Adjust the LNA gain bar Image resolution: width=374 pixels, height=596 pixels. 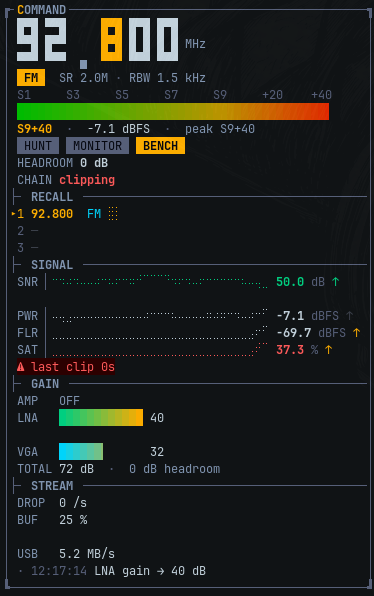click(101, 417)
